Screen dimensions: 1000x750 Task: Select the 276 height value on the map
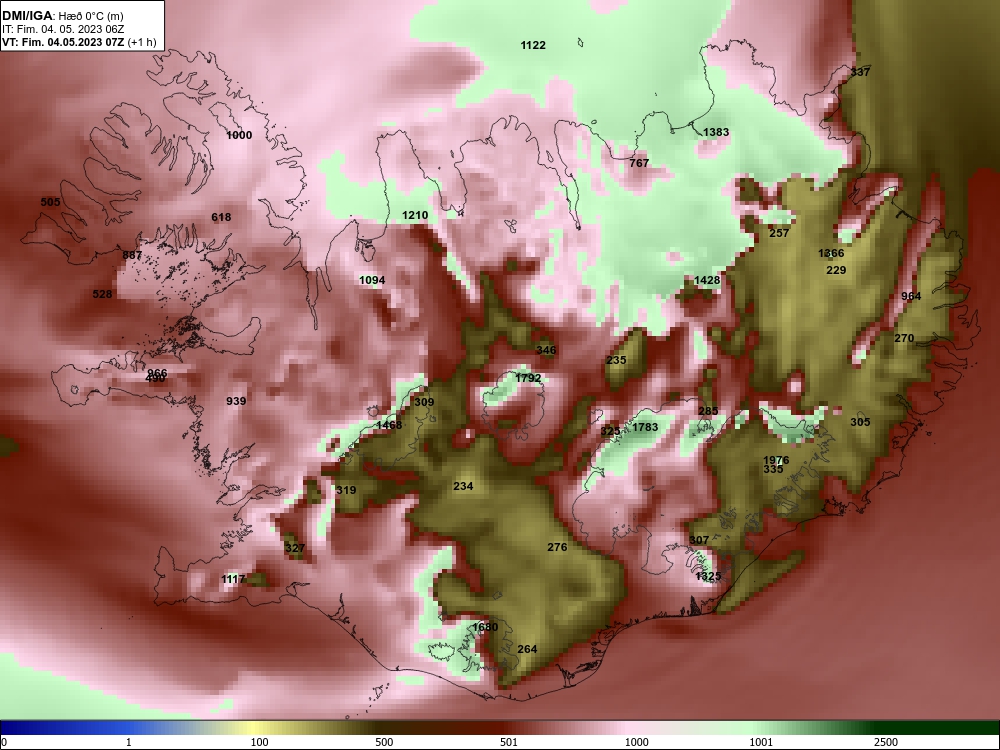coord(557,547)
